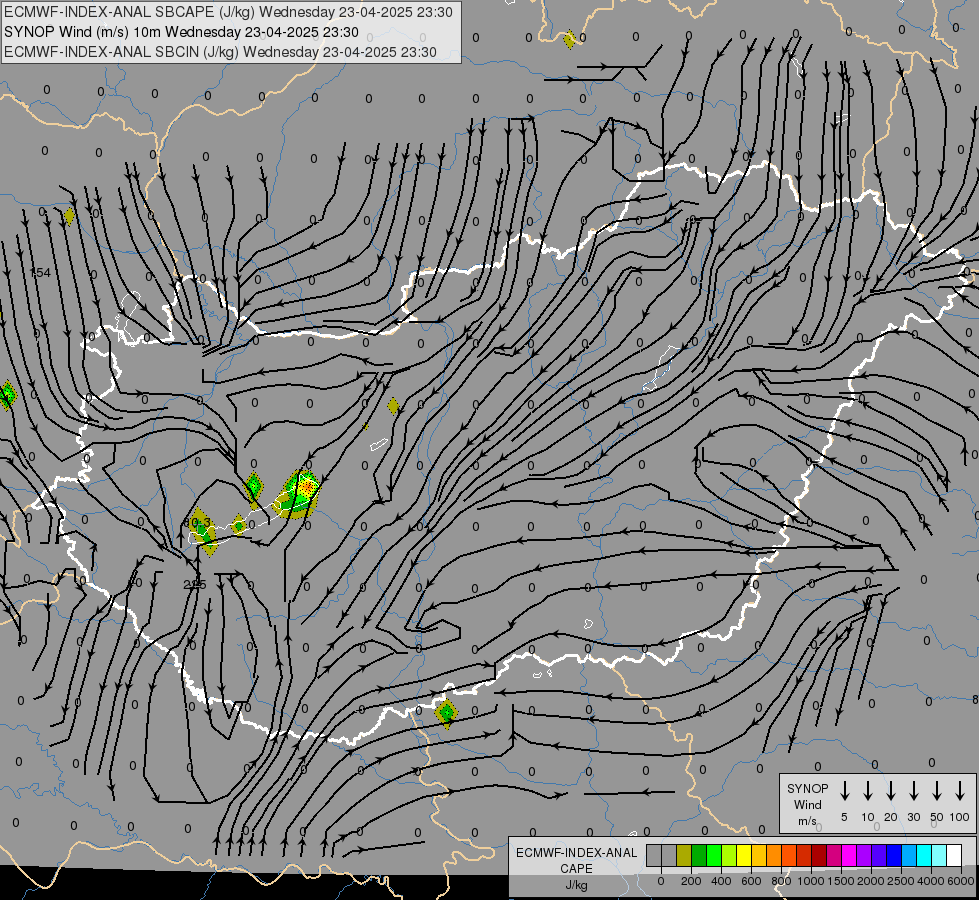Image resolution: width=979 pixels, height=900 pixels.
Task: Click the green CAPE diamond on southern border
Action: pyautogui.click(x=446, y=713)
